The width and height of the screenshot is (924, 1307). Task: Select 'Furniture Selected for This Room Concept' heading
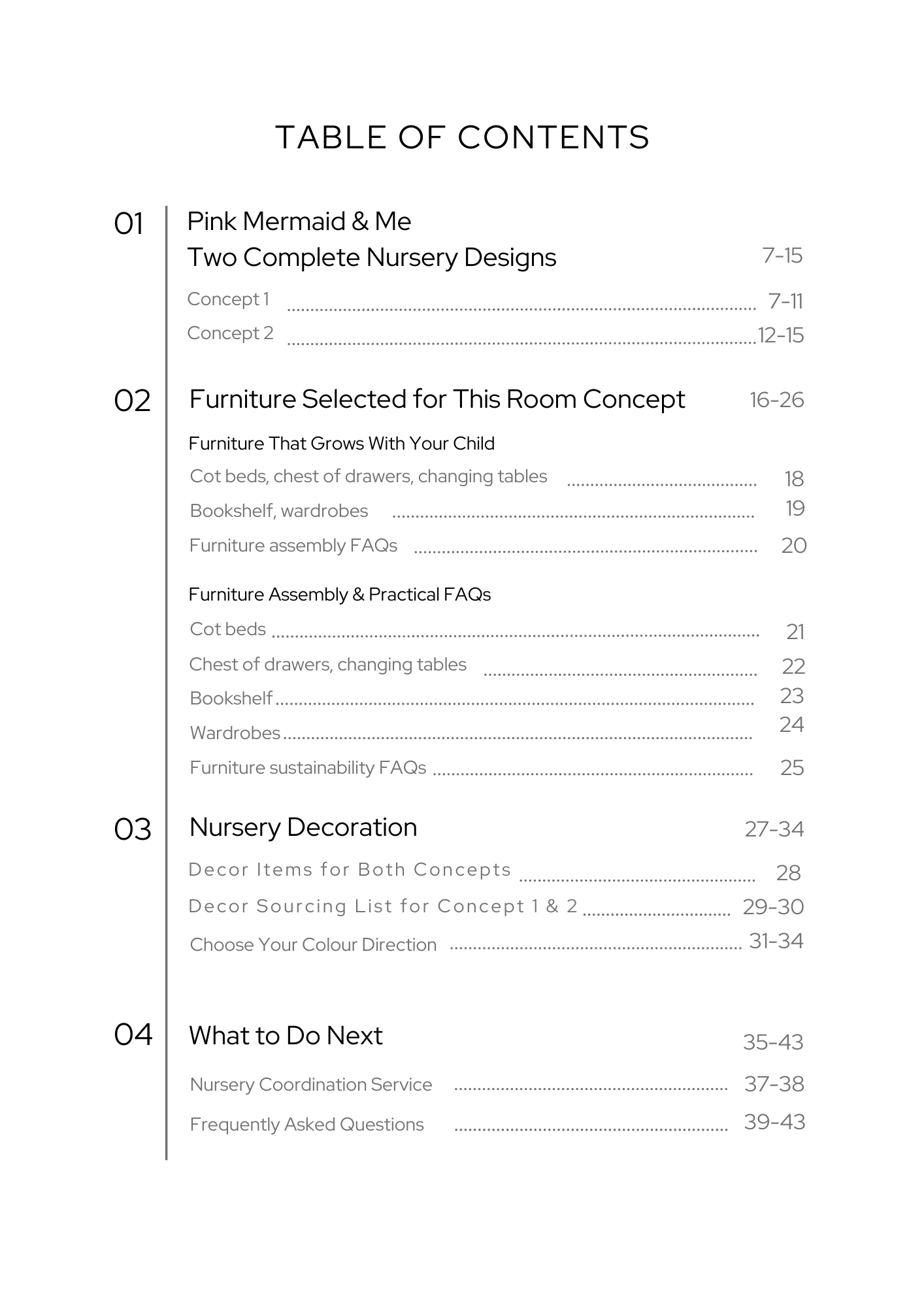437,399
